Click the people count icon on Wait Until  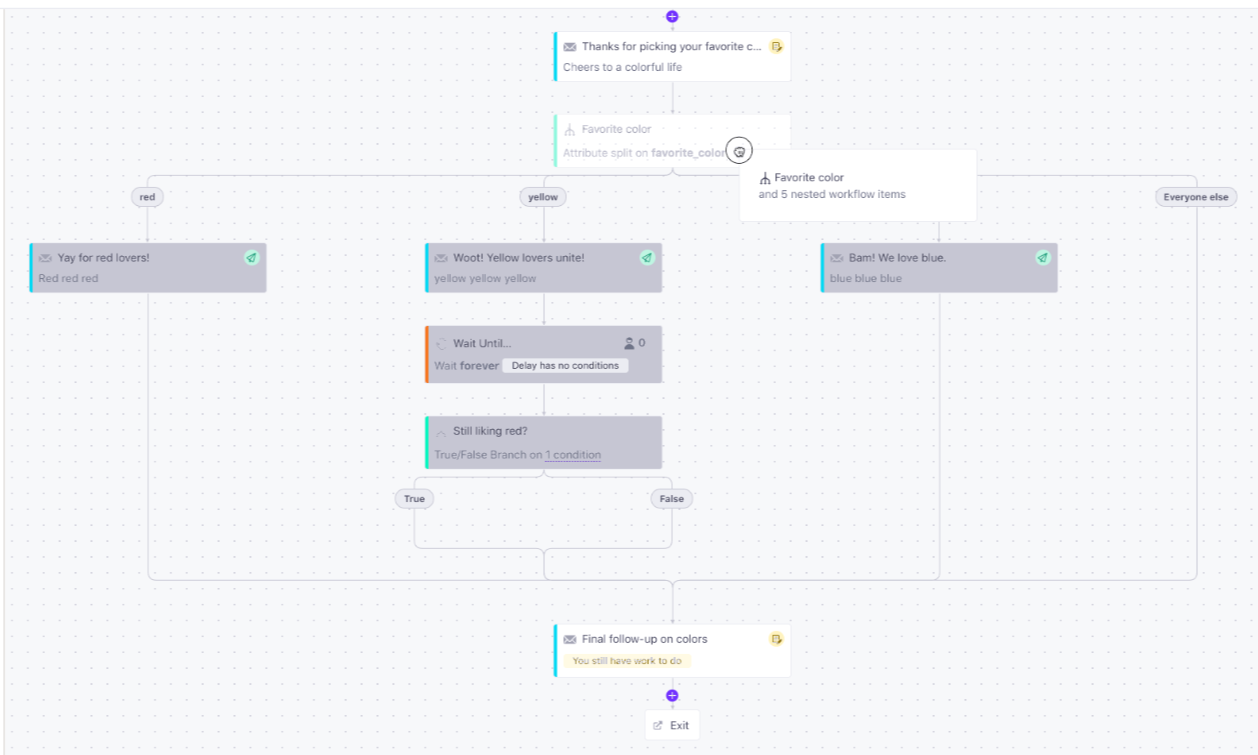point(629,343)
